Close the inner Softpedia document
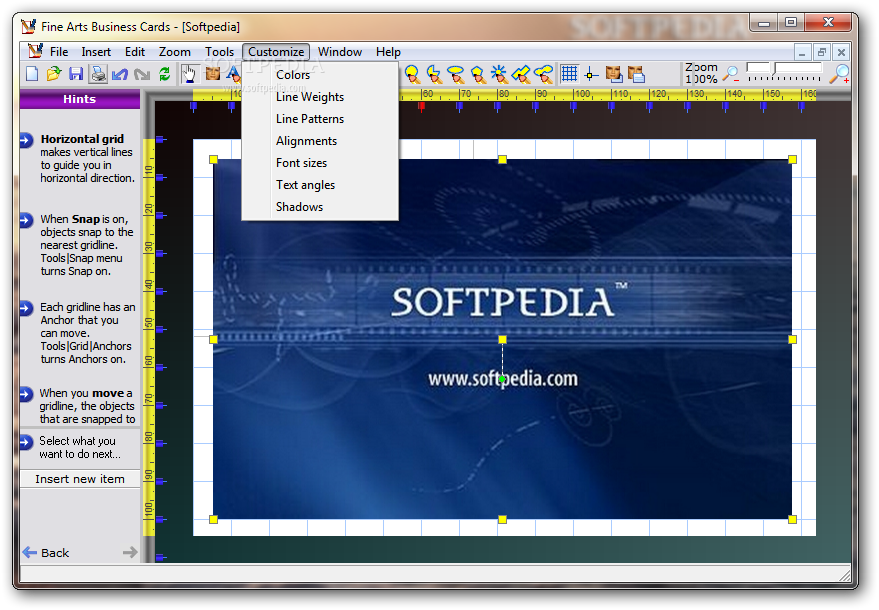 (x=841, y=52)
